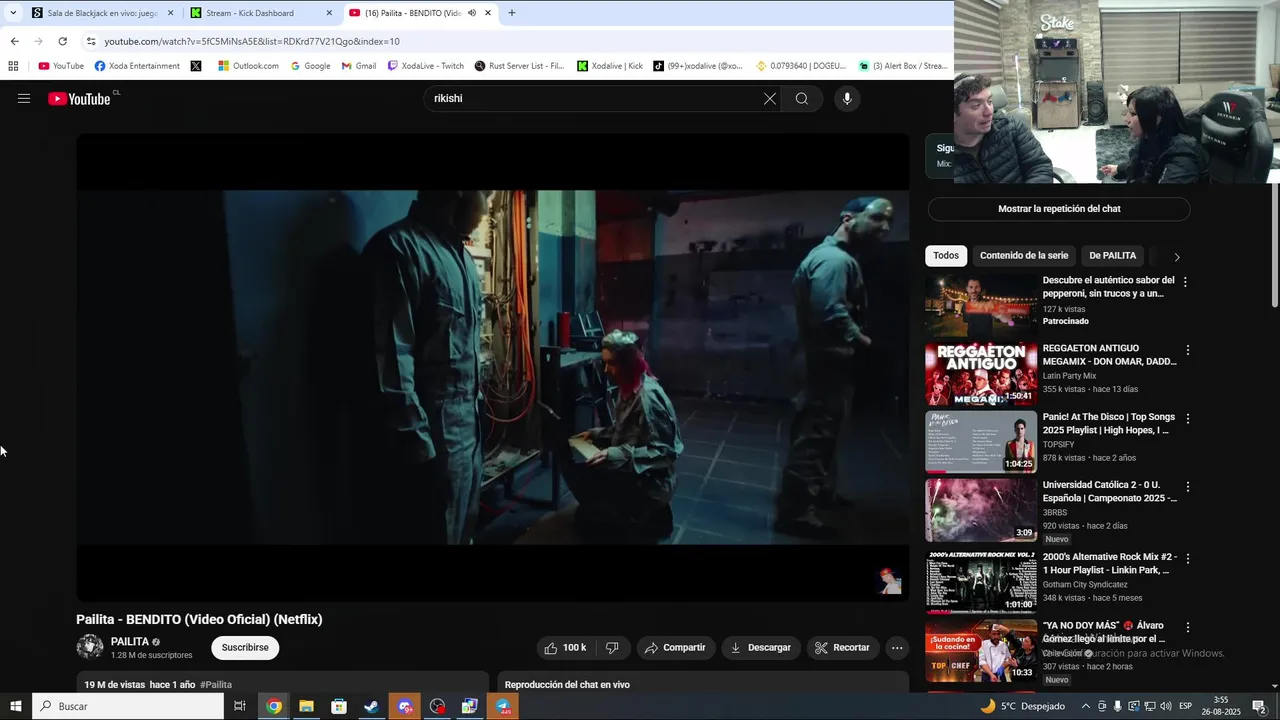Open Outlook.com bookmark
1280x720 pixels.
pos(249,66)
